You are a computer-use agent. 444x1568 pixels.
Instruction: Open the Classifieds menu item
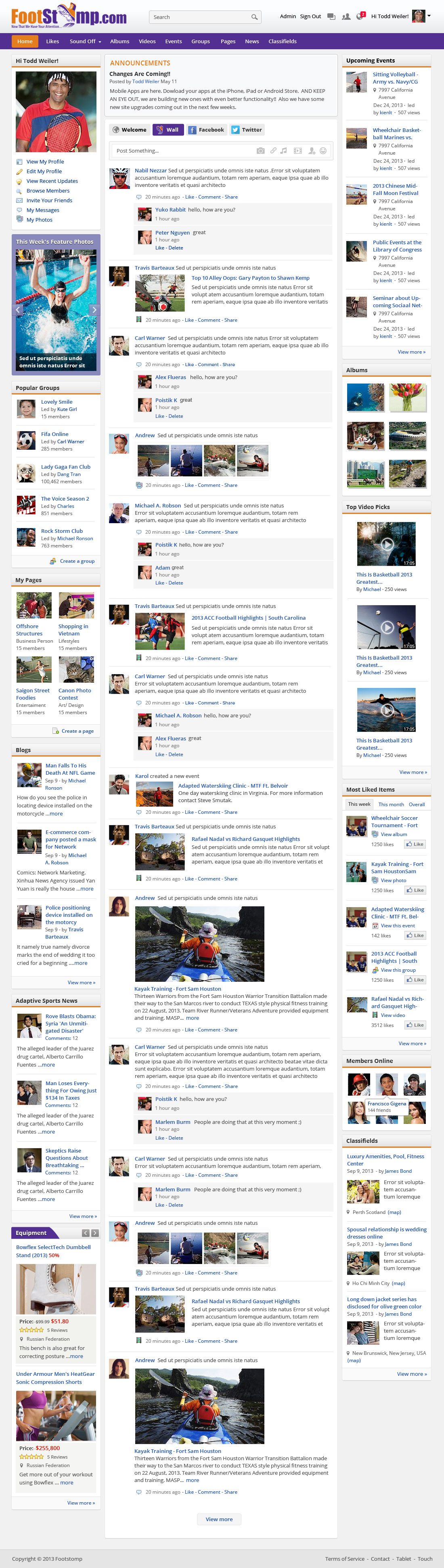pos(282,42)
